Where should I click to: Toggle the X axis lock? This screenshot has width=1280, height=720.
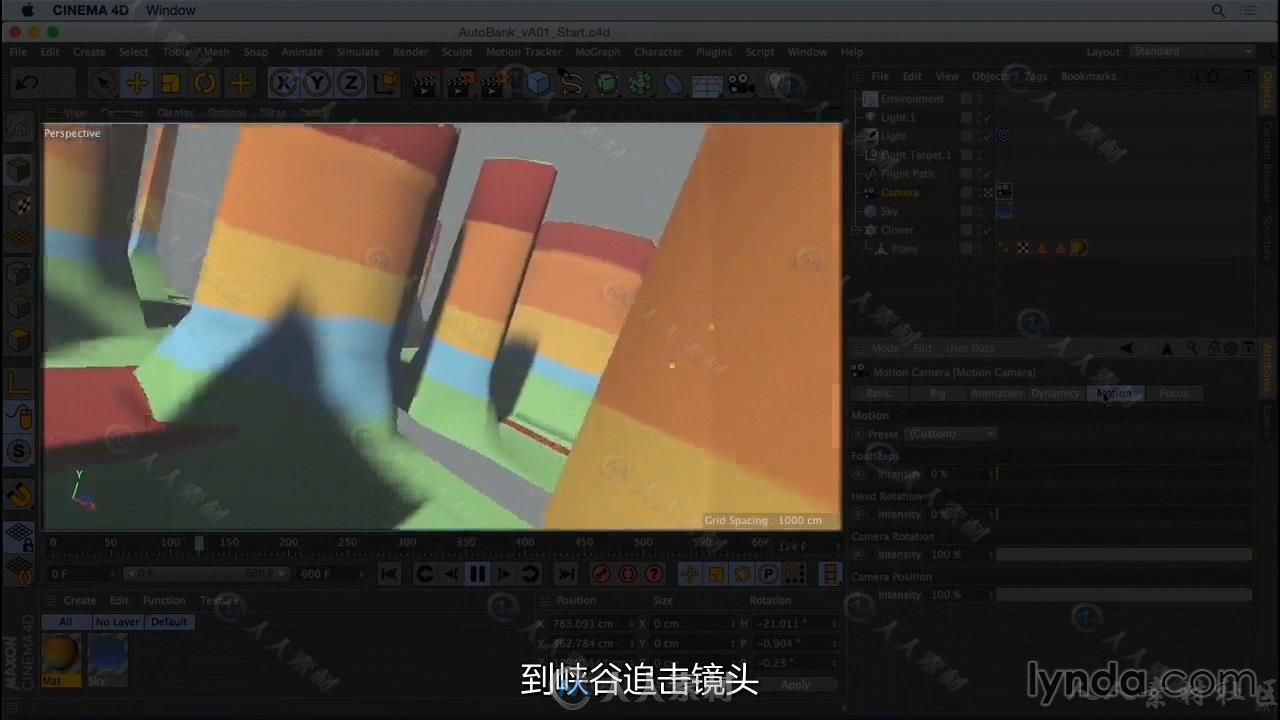tap(284, 83)
